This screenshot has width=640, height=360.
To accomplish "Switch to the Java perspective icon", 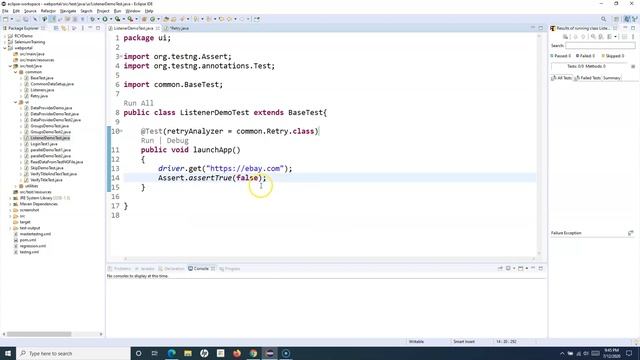I will (627, 19).
